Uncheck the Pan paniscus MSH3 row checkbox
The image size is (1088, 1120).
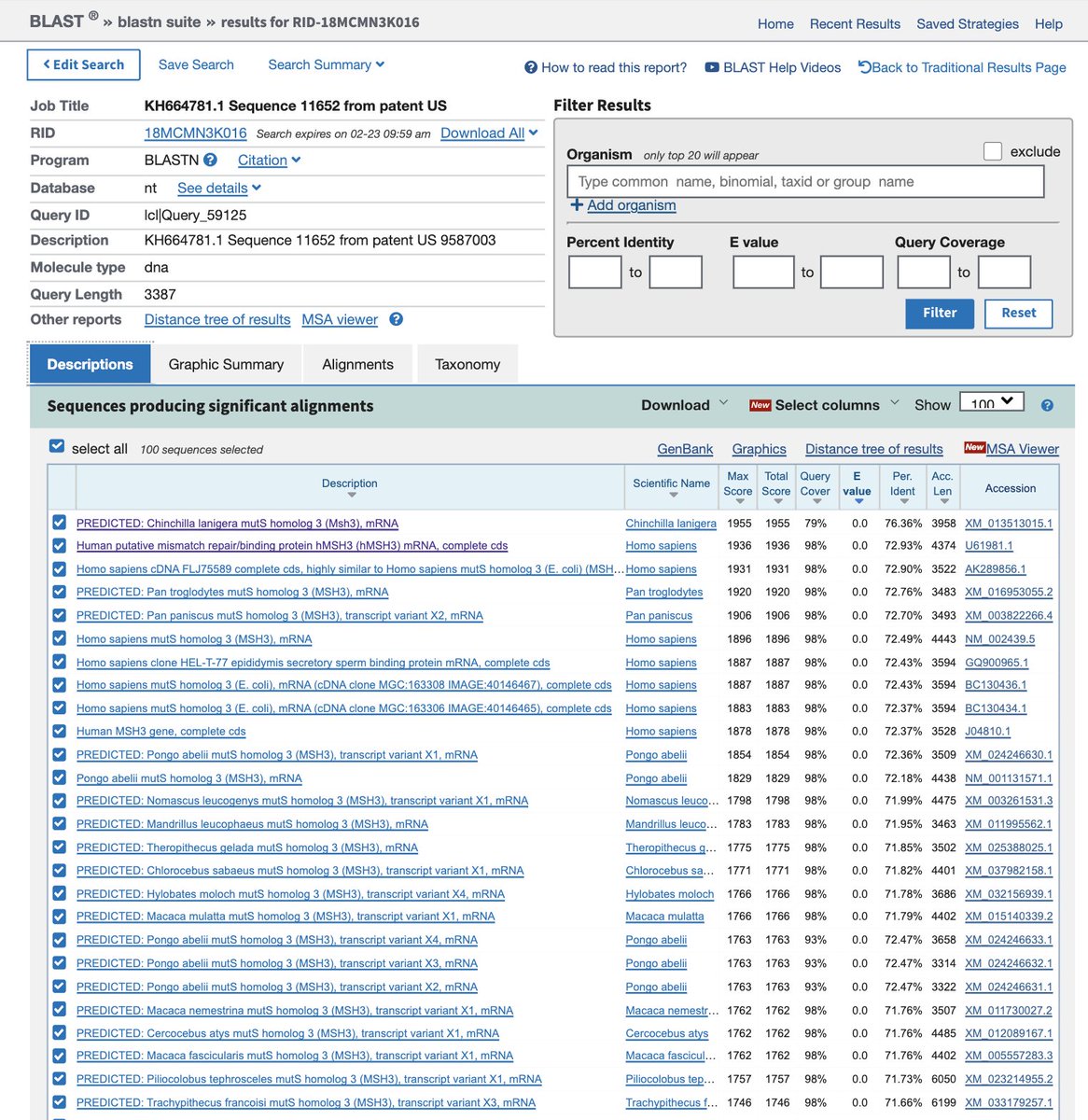pos(60,615)
